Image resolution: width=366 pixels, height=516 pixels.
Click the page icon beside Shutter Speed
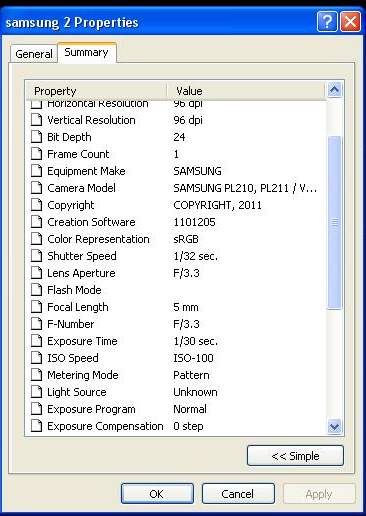(37, 256)
